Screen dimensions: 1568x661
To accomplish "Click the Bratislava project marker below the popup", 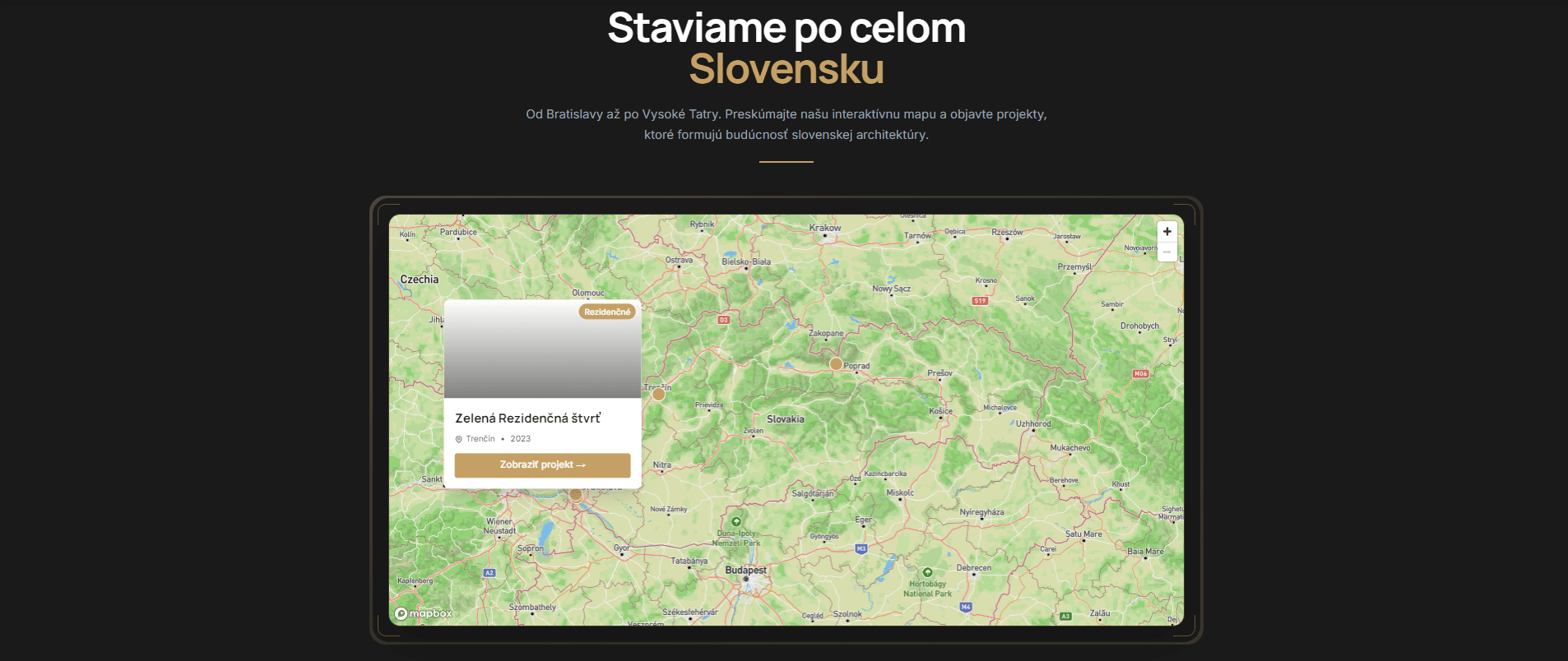I will point(576,495).
